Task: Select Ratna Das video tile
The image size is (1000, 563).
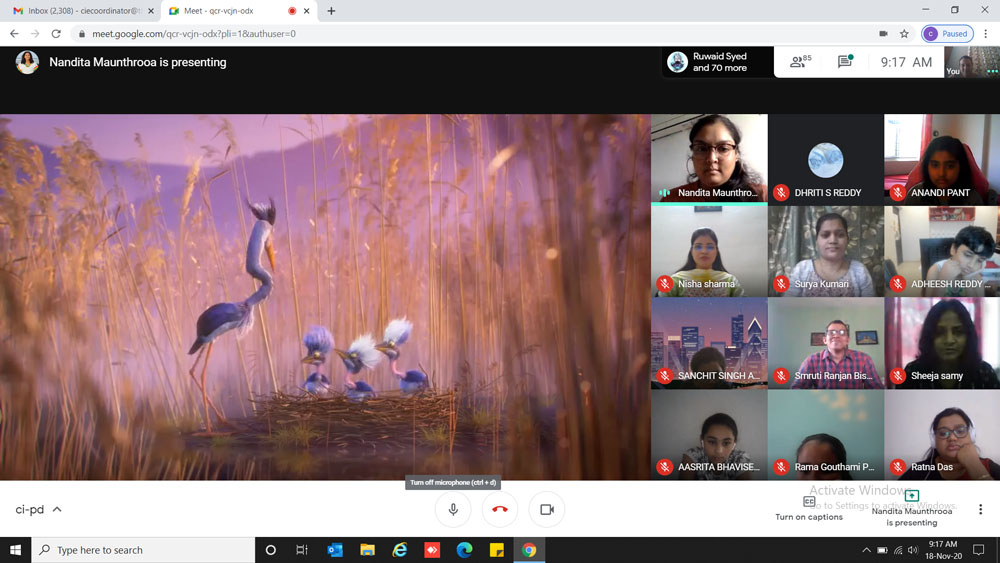Action: click(x=942, y=434)
